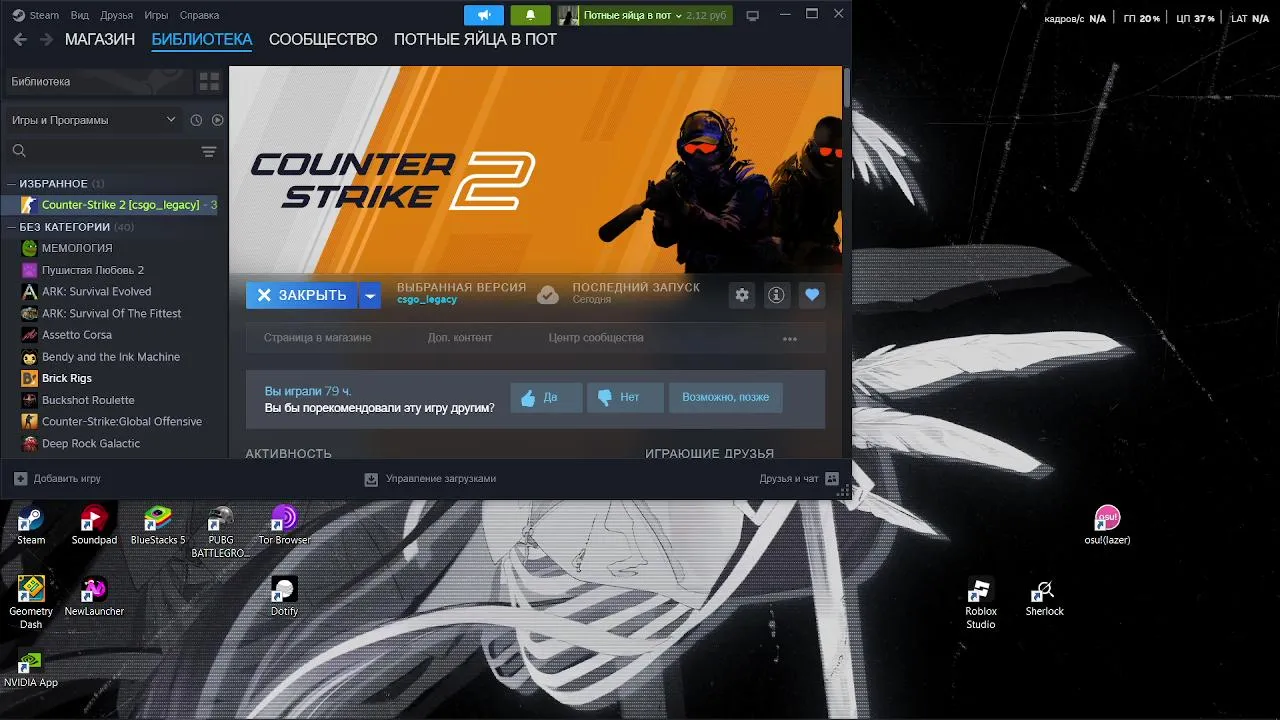This screenshot has height=720, width=1280.
Task: Open NVIDIA App desktop shortcut
Action: (31, 668)
